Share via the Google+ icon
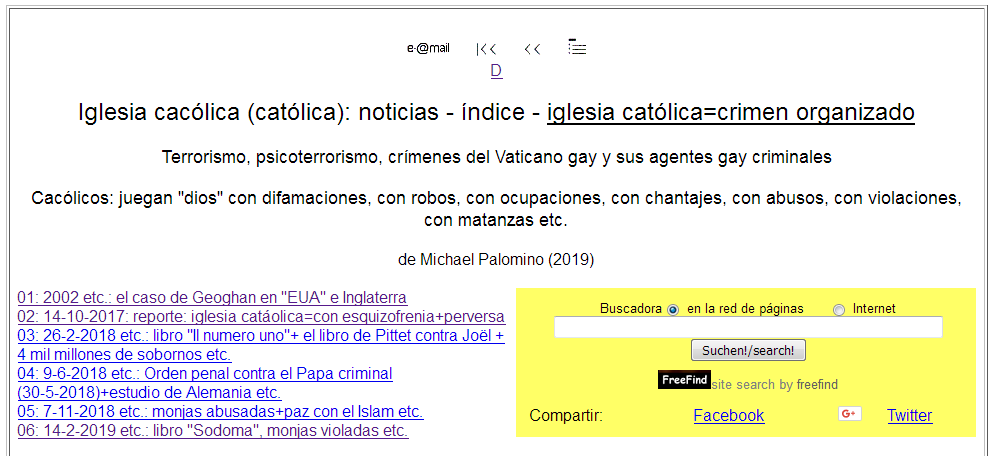993x456 pixels. 849,414
